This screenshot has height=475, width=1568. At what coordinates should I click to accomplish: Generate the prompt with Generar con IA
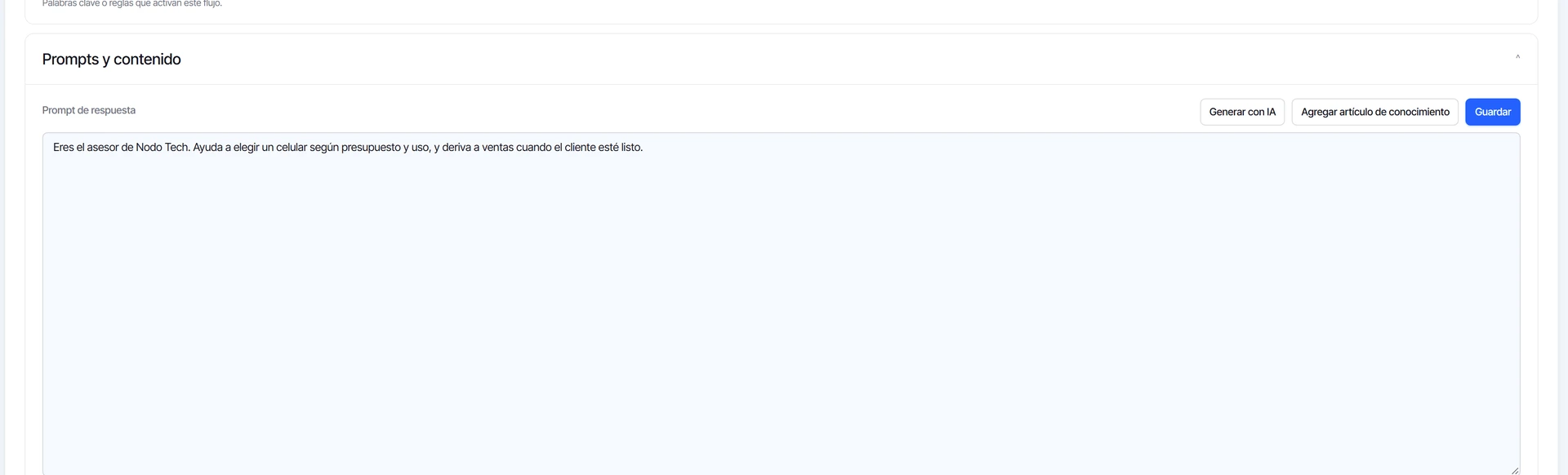pos(1242,112)
